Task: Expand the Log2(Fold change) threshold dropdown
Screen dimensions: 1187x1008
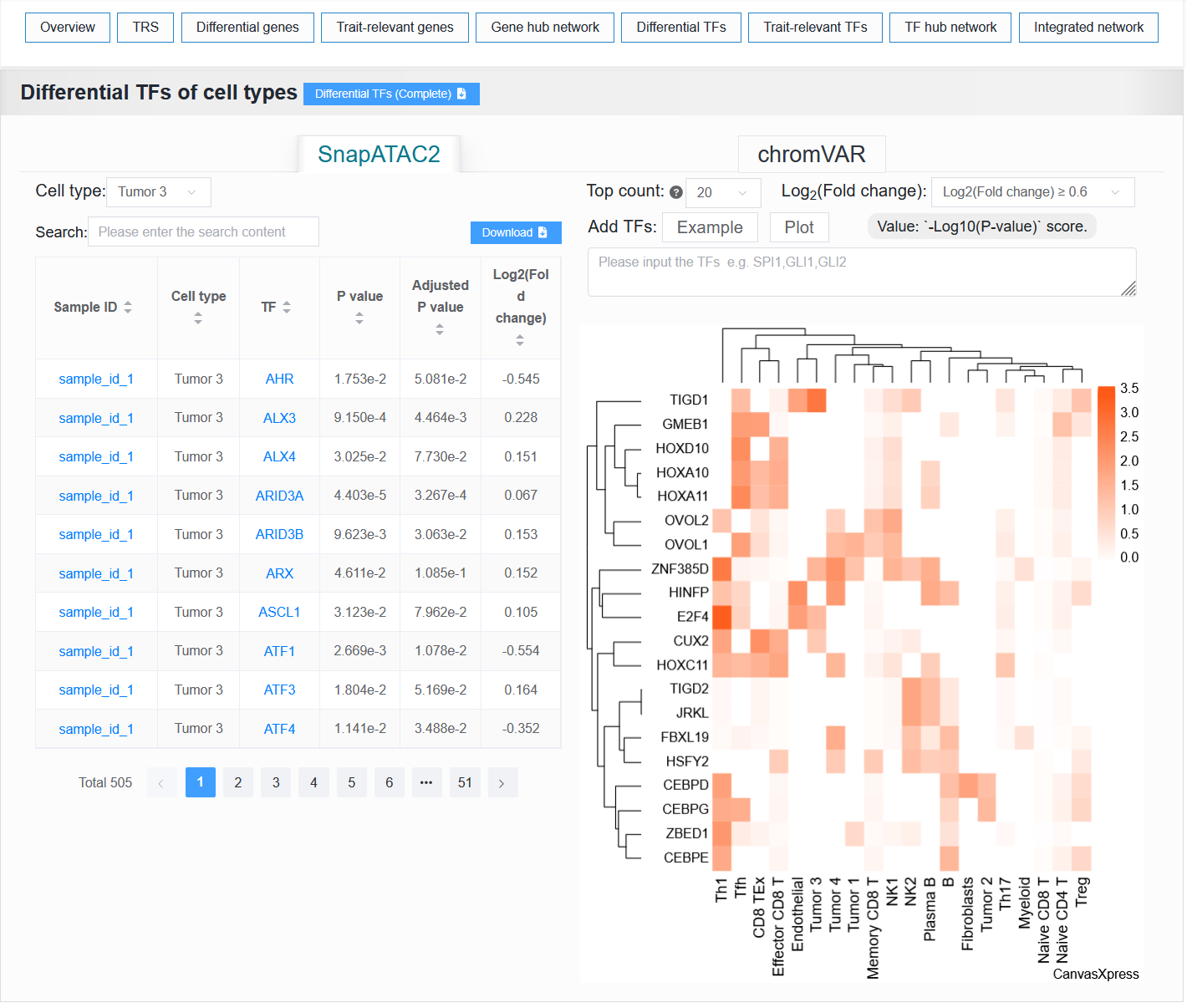Action: (x=1032, y=192)
